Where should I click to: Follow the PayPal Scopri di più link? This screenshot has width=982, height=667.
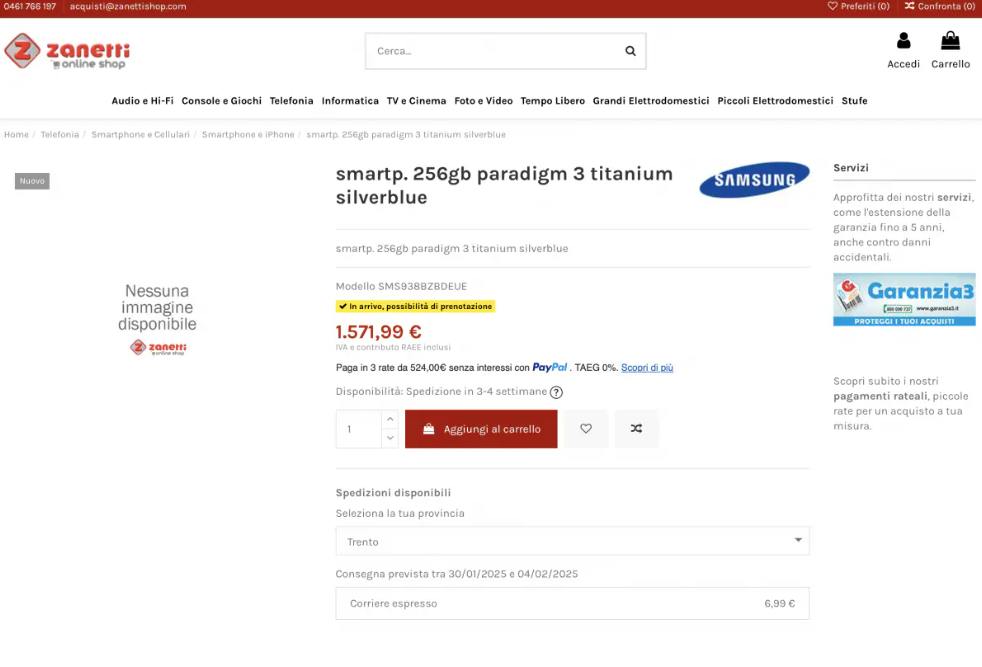pyautogui.click(x=647, y=368)
